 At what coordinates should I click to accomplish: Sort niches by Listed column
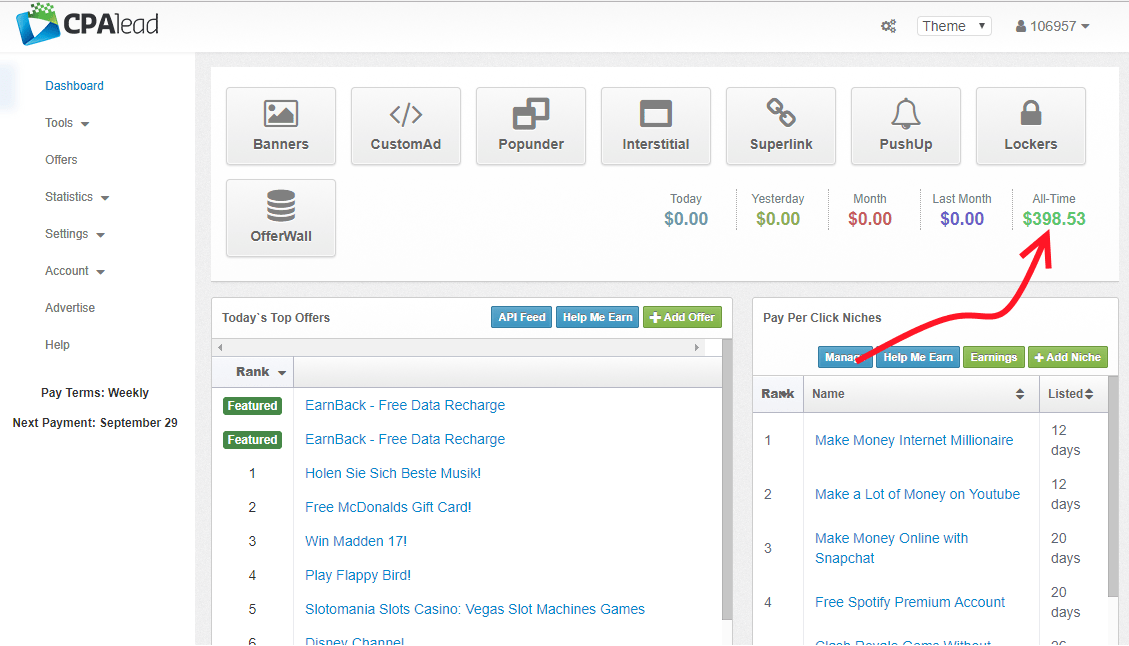coord(1071,394)
